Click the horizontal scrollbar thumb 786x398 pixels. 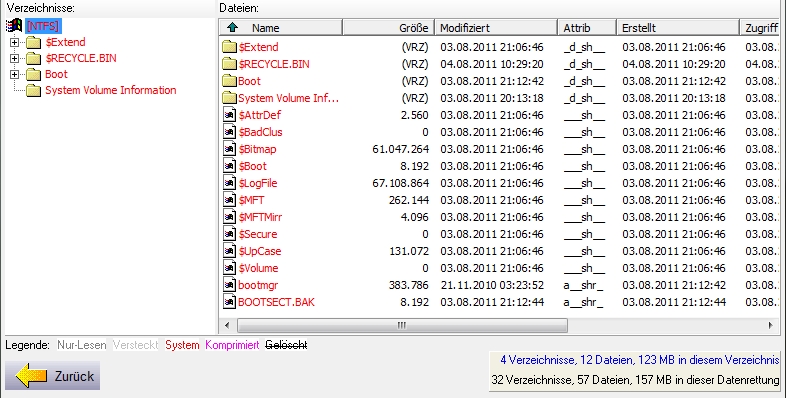[x=402, y=325]
